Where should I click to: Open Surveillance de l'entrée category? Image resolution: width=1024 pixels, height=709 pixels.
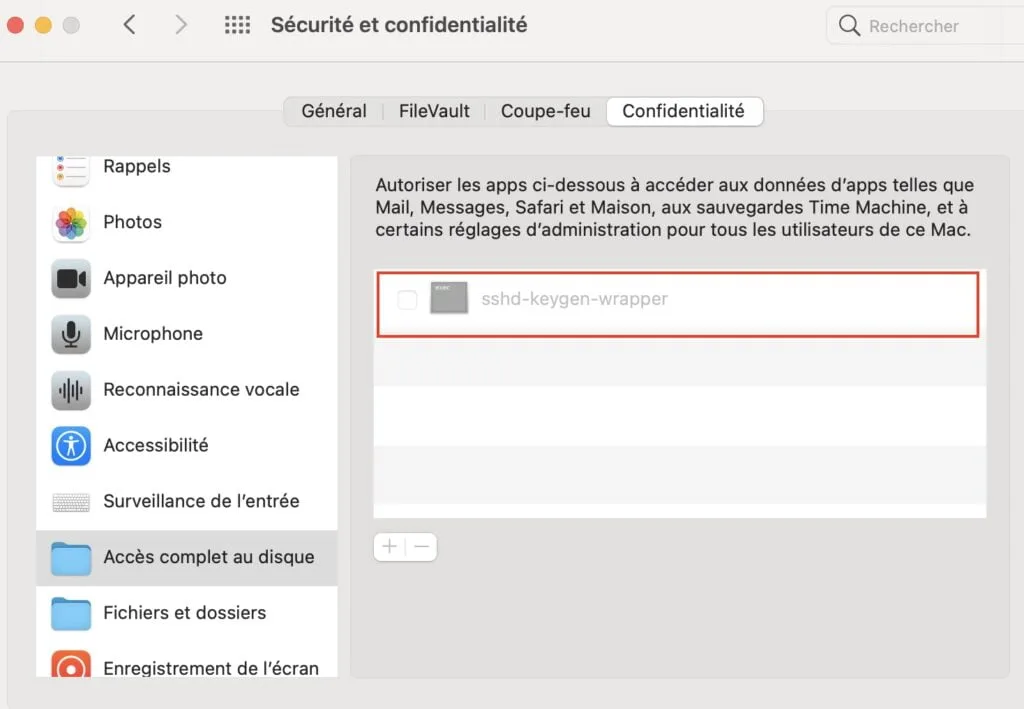click(x=201, y=501)
